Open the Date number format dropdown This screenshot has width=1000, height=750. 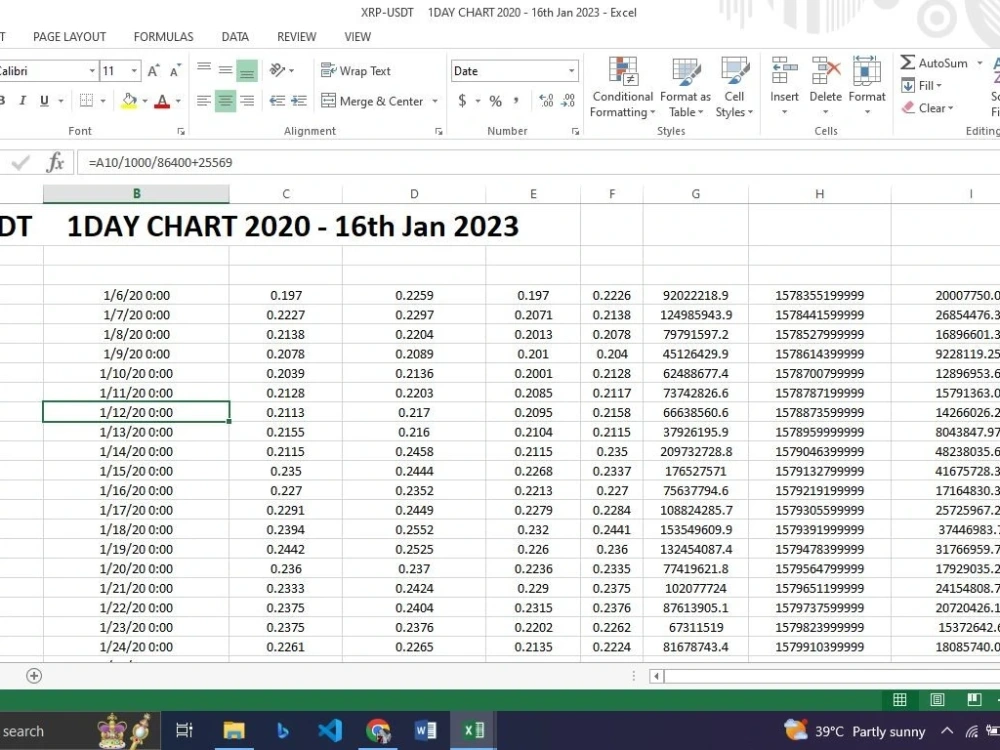(x=571, y=71)
